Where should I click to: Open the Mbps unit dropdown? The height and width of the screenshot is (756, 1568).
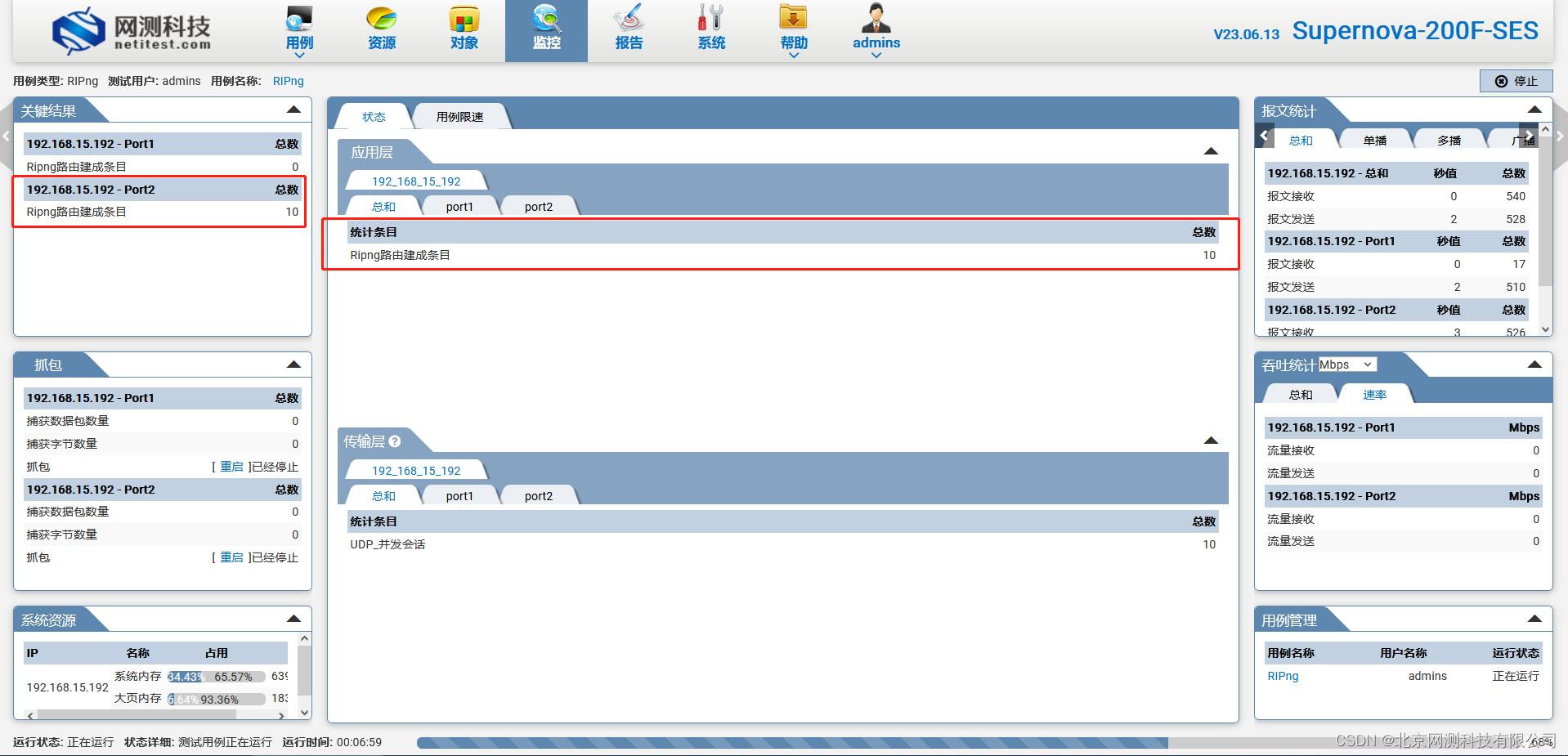coord(1346,365)
